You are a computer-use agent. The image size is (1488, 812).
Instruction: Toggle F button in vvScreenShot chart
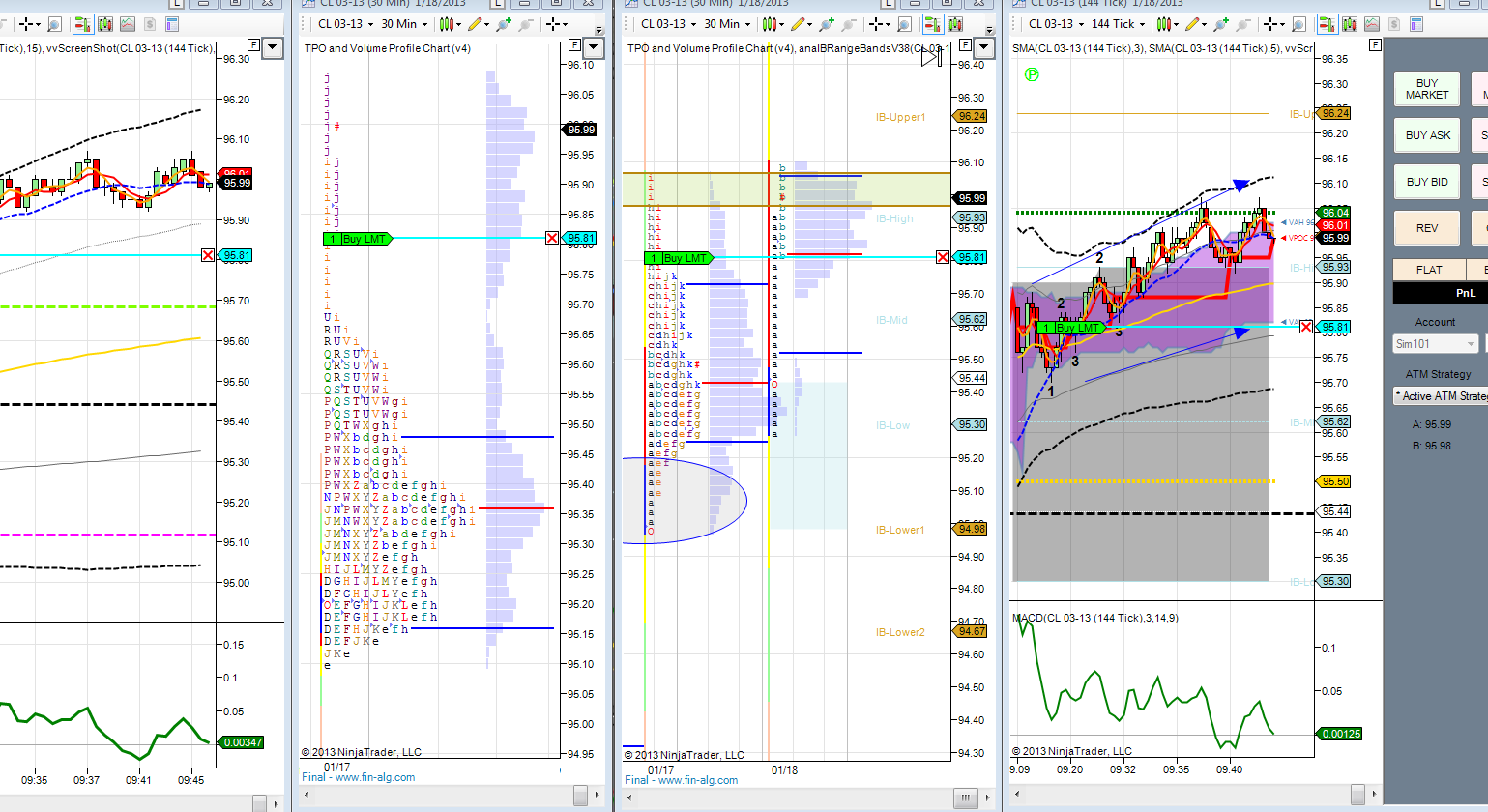coord(253,44)
